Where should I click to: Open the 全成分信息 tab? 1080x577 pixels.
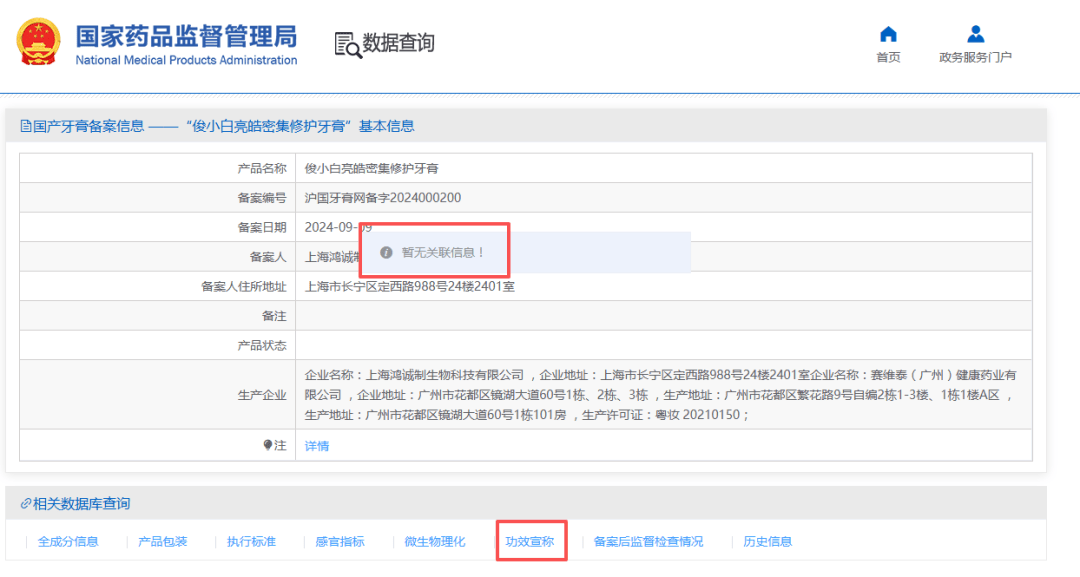pyautogui.click(x=68, y=542)
